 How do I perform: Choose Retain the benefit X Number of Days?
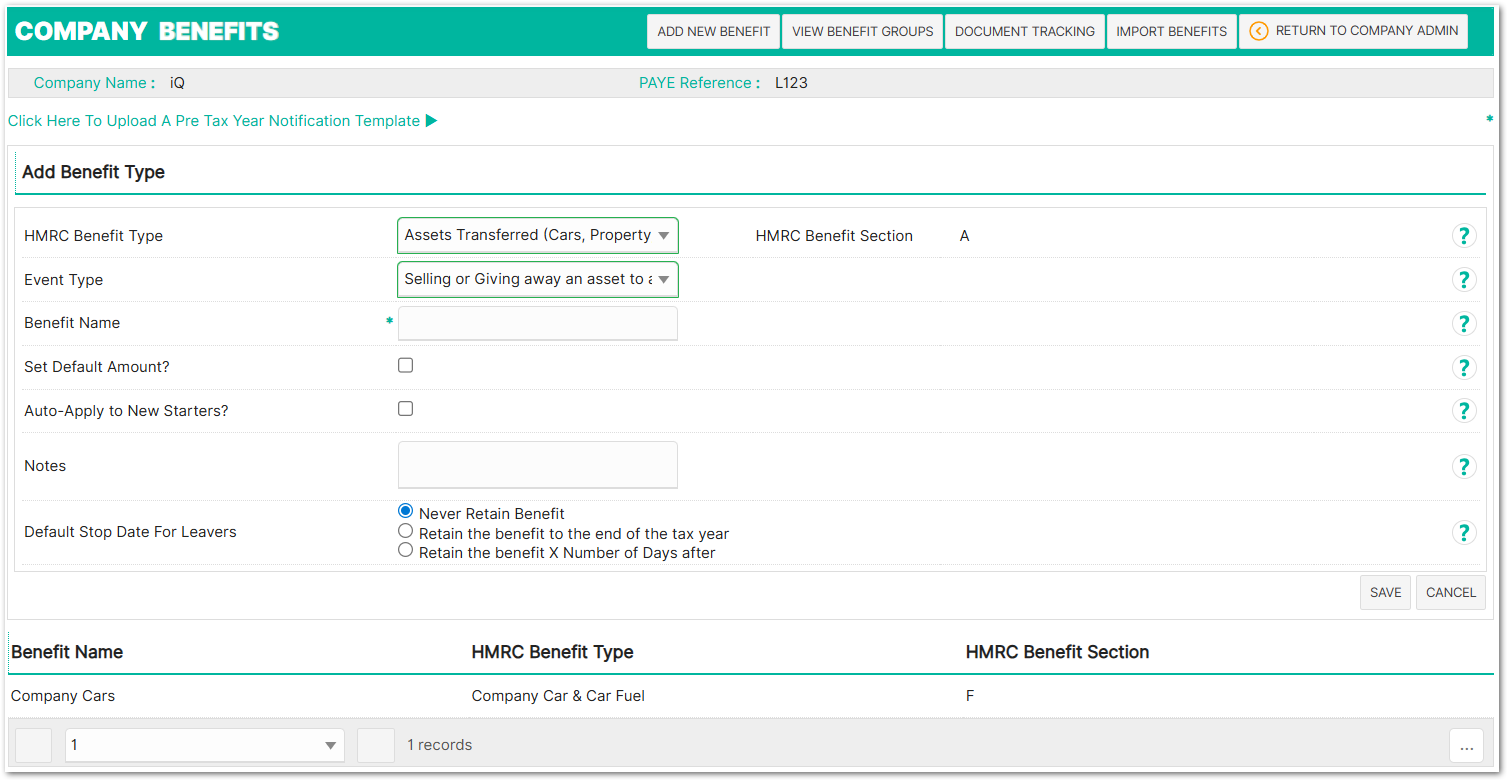pos(405,550)
